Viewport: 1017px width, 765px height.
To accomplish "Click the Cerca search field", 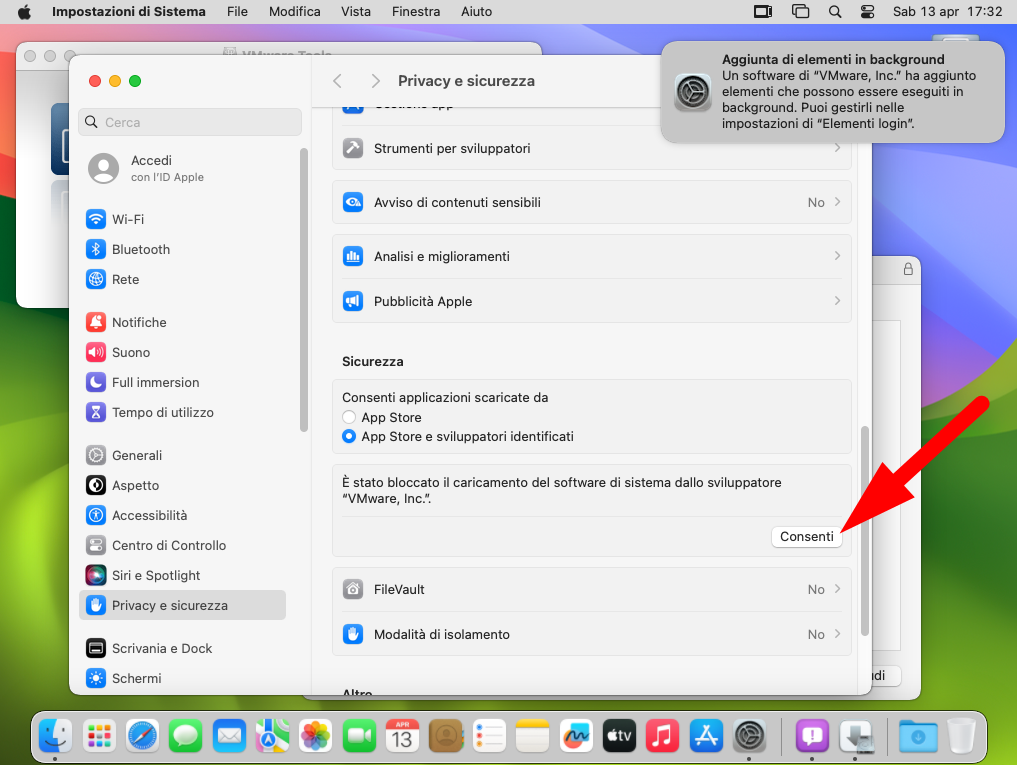I will [190, 122].
